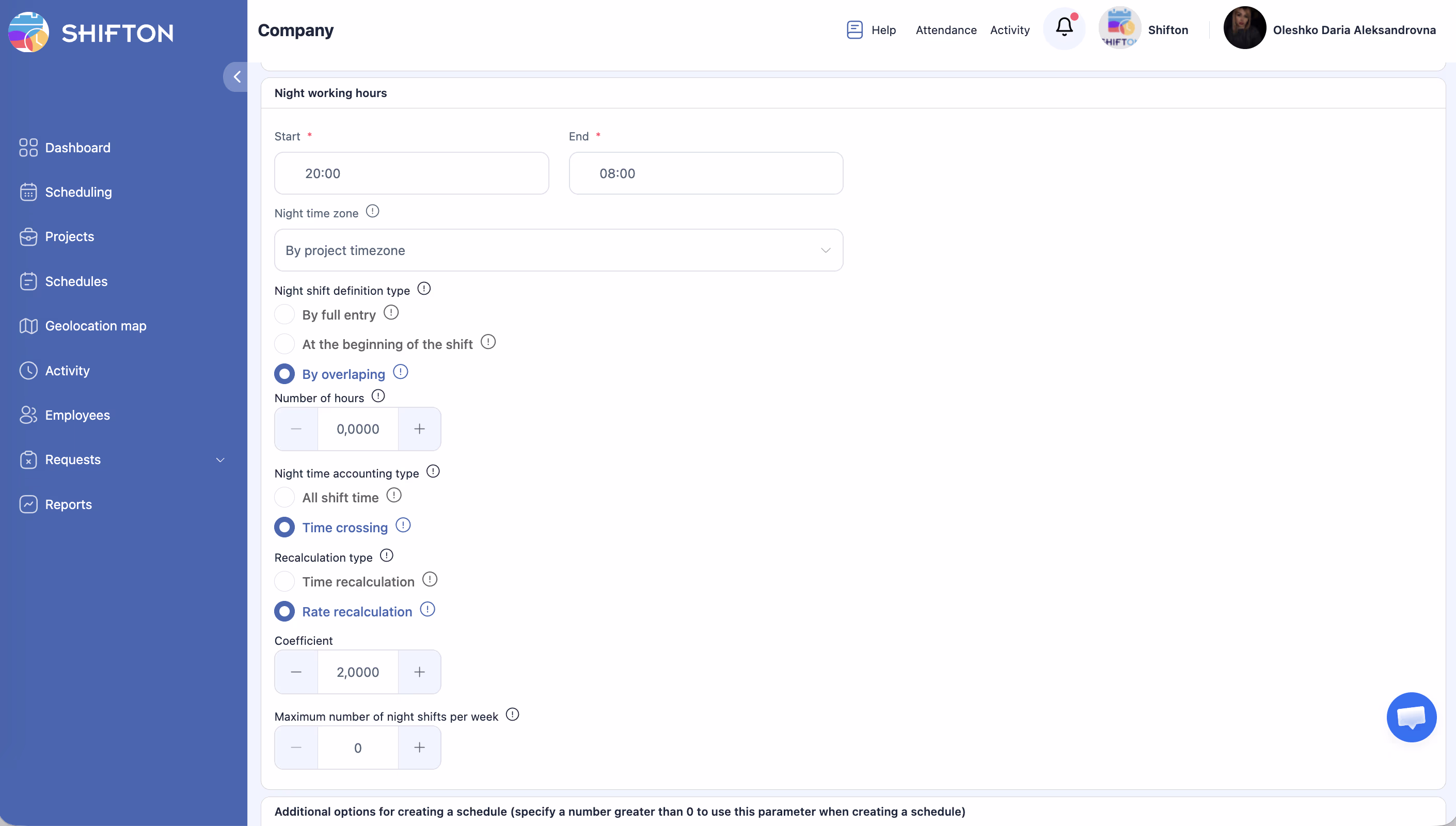Screen dimensions: 1456x826
Task: Click the notification bell icon
Action: coord(1064,27)
